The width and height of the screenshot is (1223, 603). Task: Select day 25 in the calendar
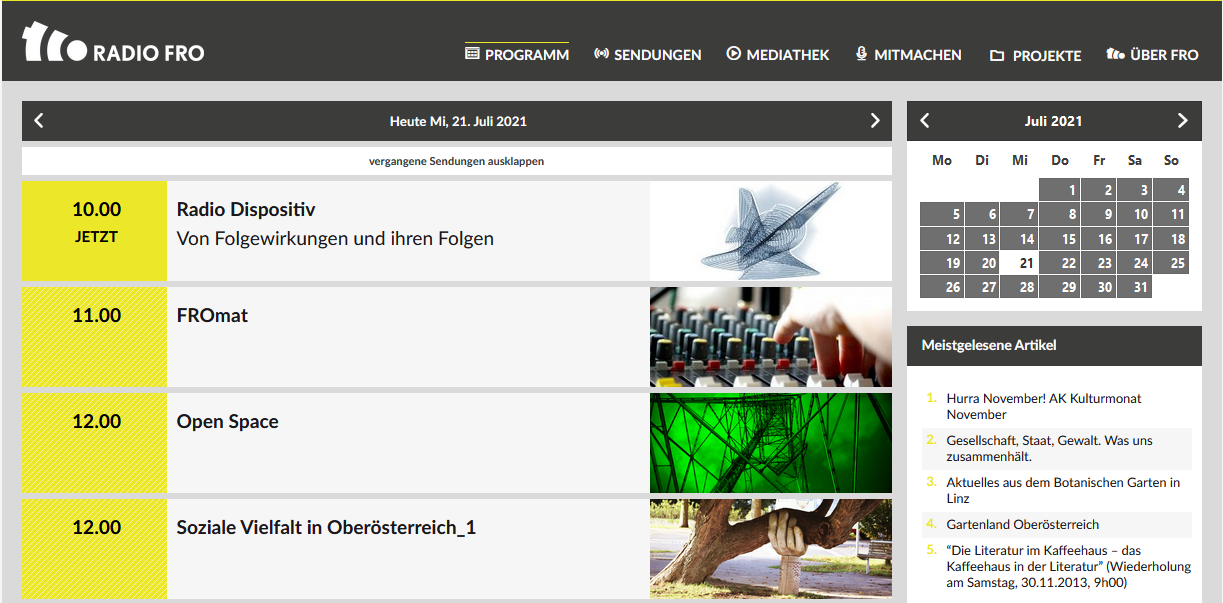pos(1171,263)
